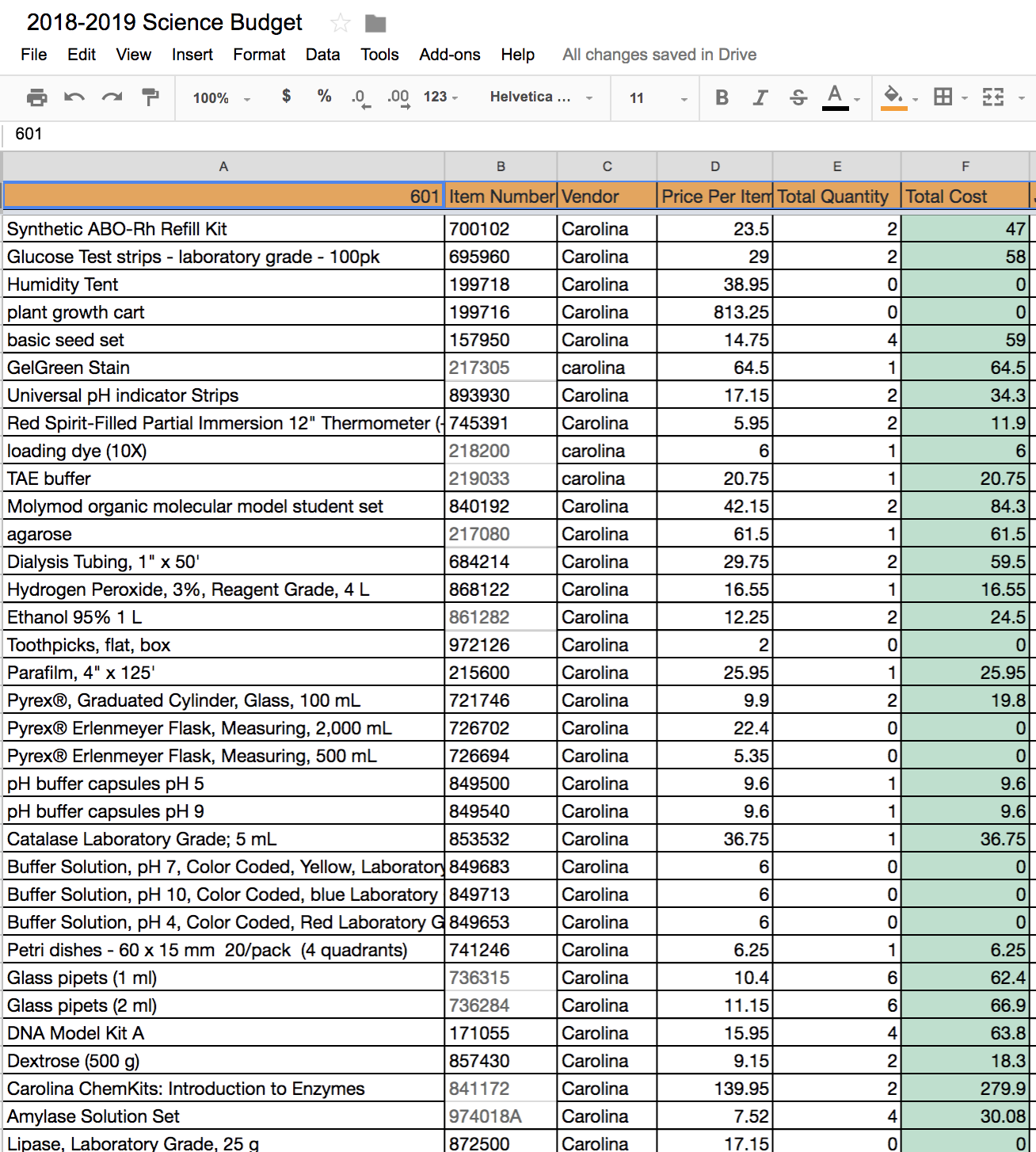Viewport: 1036px width, 1152px height.
Task: Toggle strikethrough formatting
Action: coord(798,97)
